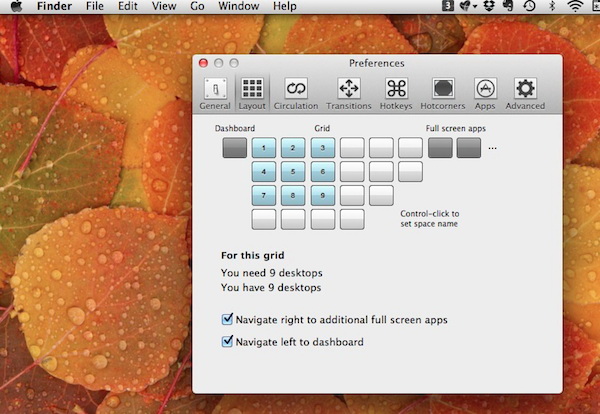Click the empty cell directly below space 8
The width and height of the screenshot is (600, 414).
coord(293,220)
